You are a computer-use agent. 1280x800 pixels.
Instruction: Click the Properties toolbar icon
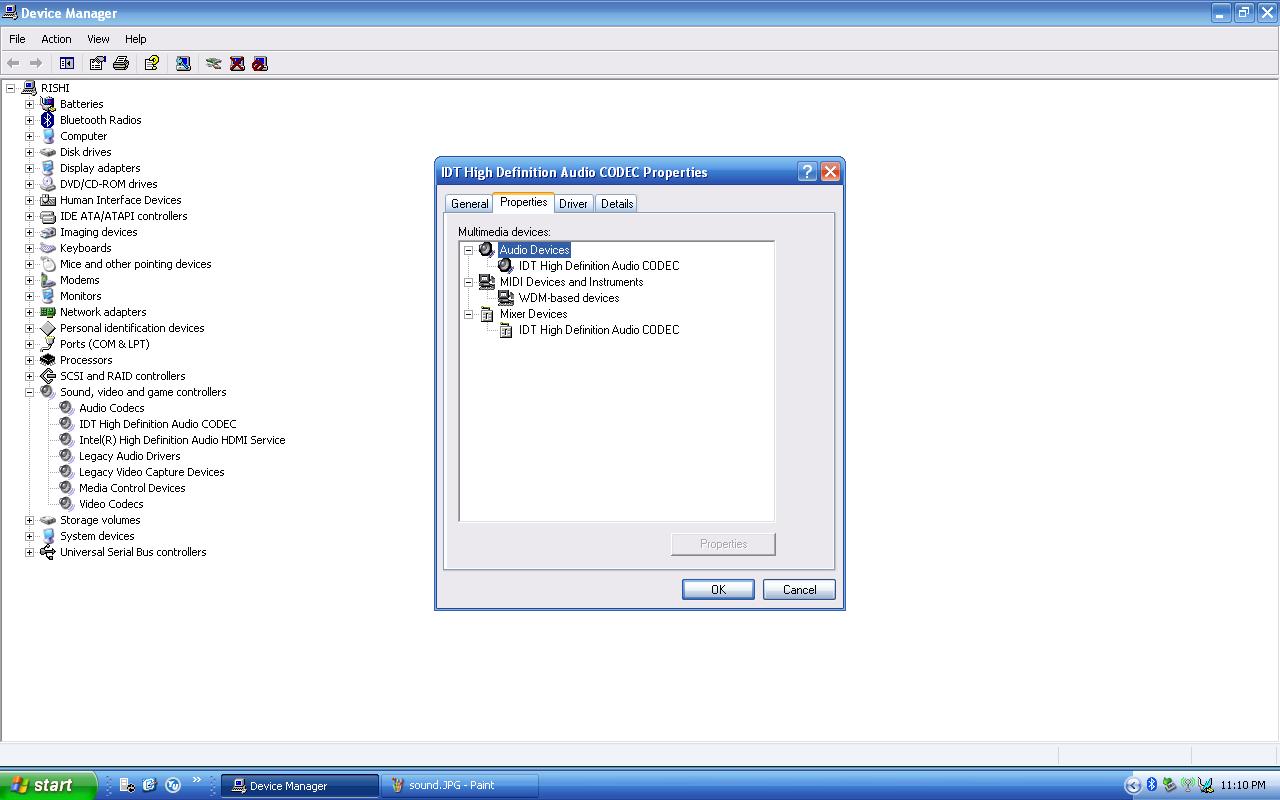point(97,63)
